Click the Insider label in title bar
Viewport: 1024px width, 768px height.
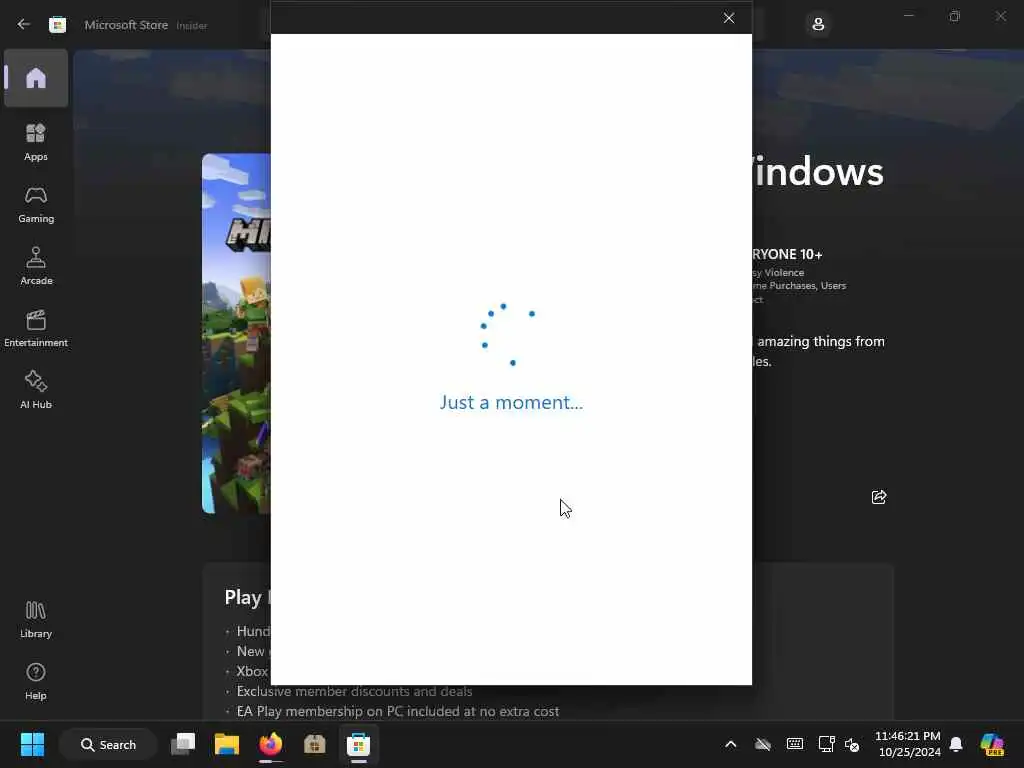[x=192, y=25]
